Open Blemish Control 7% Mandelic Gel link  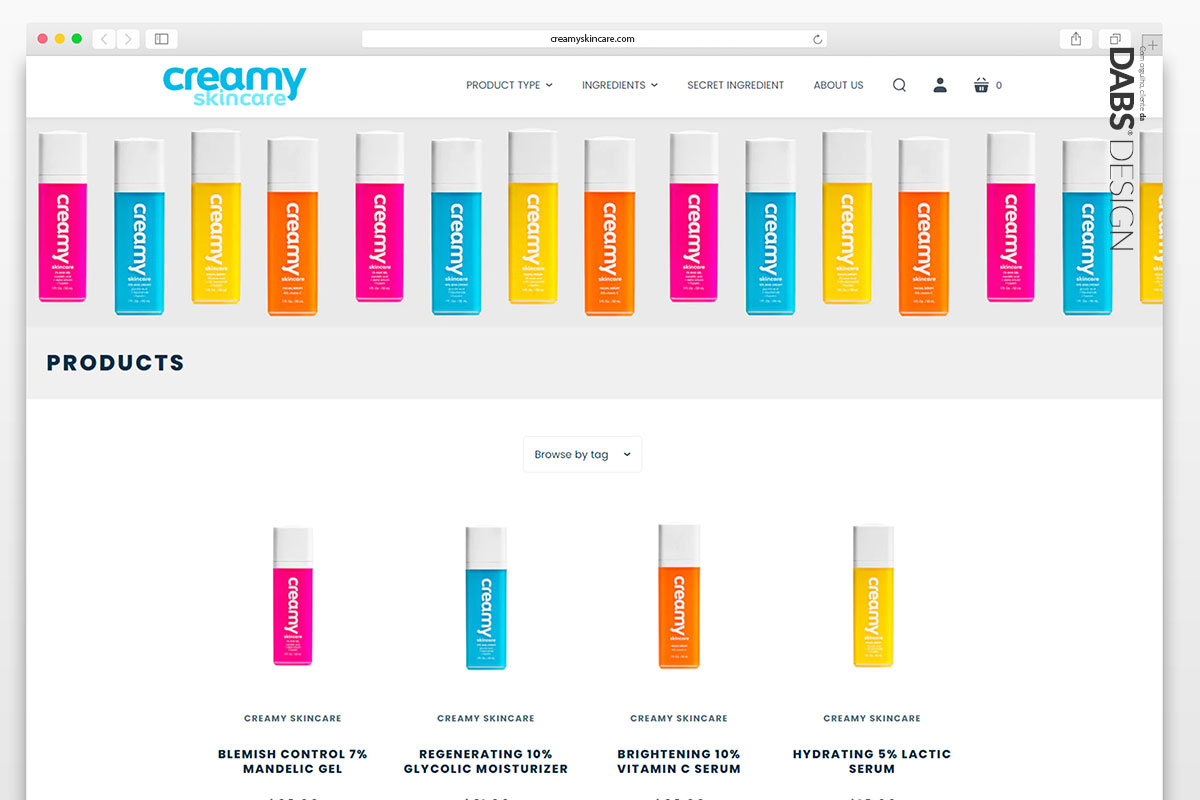point(293,761)
